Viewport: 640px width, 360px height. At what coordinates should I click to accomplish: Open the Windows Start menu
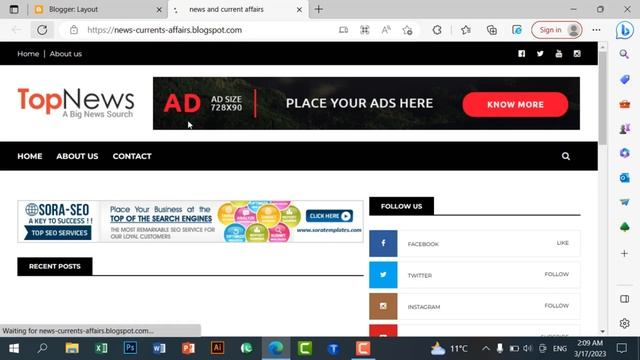tap(13, 348)
